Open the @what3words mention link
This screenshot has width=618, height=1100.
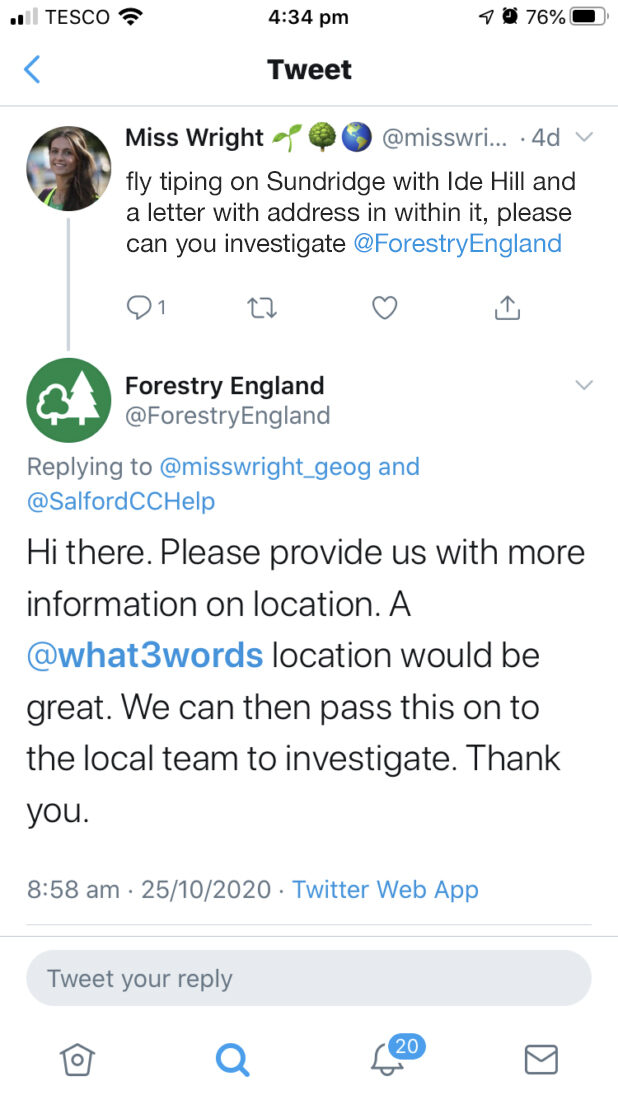(145, 655)
